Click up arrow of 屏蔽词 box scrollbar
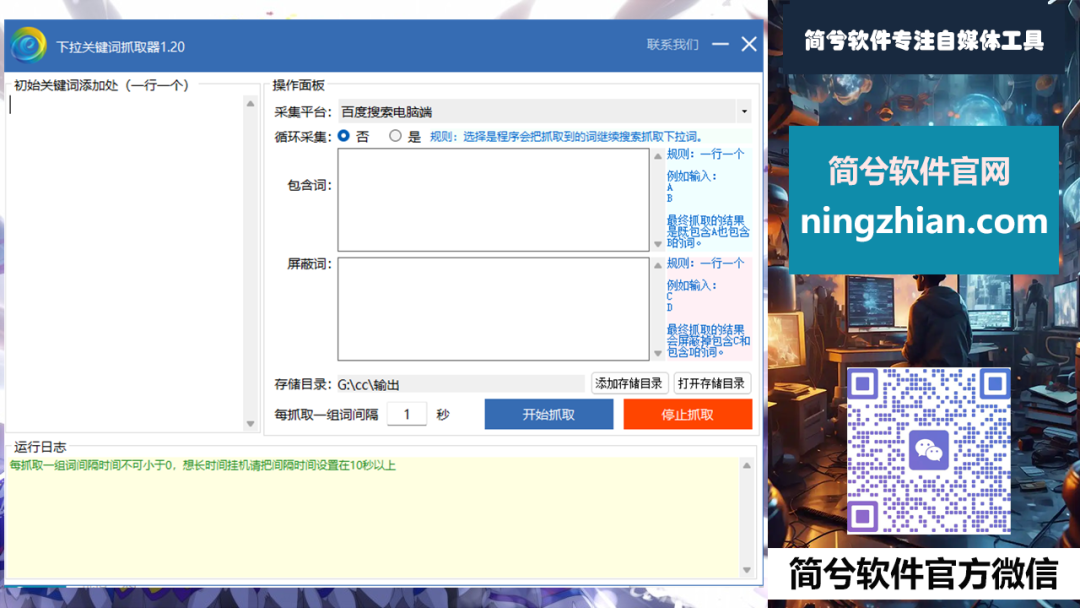The image size is (1080, 608). [x=657, y=265]
